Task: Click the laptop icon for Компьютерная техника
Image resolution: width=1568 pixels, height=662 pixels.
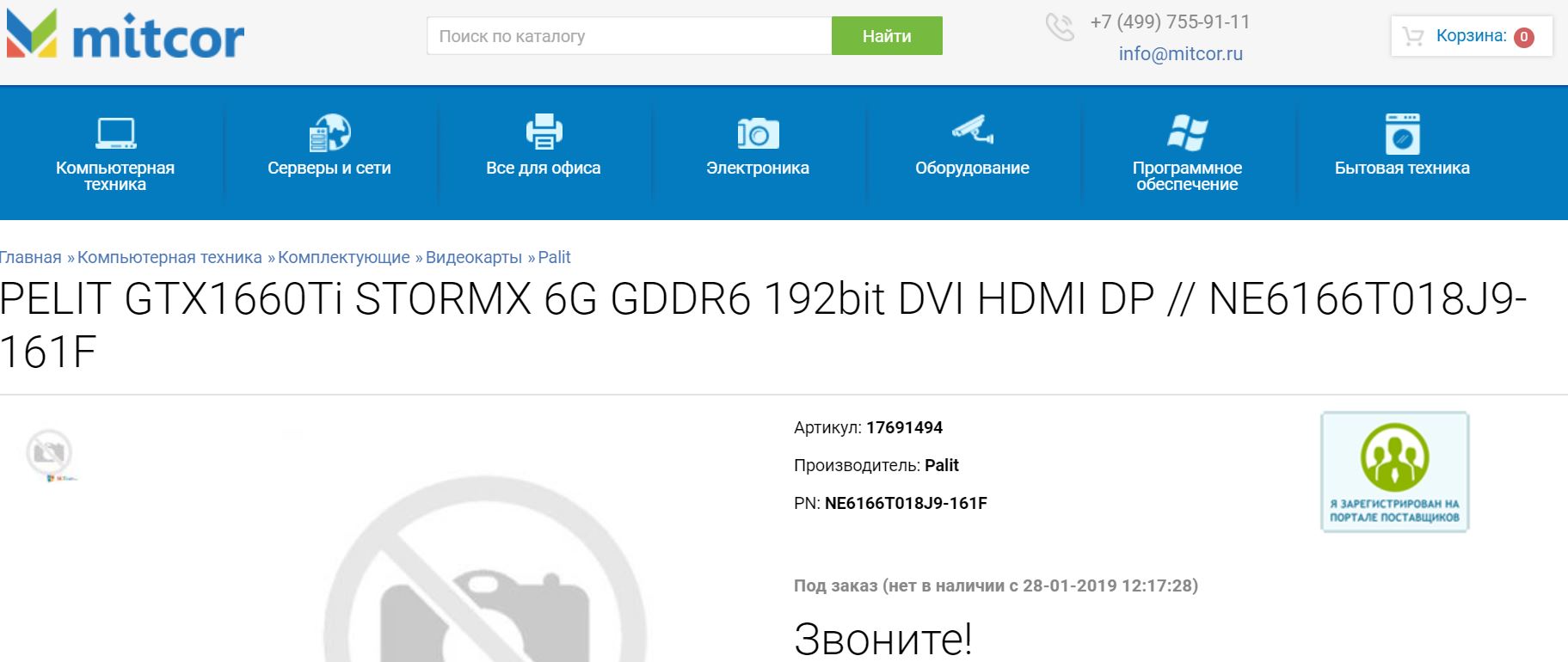Action: pyautogui.click(x=115, y=132)
